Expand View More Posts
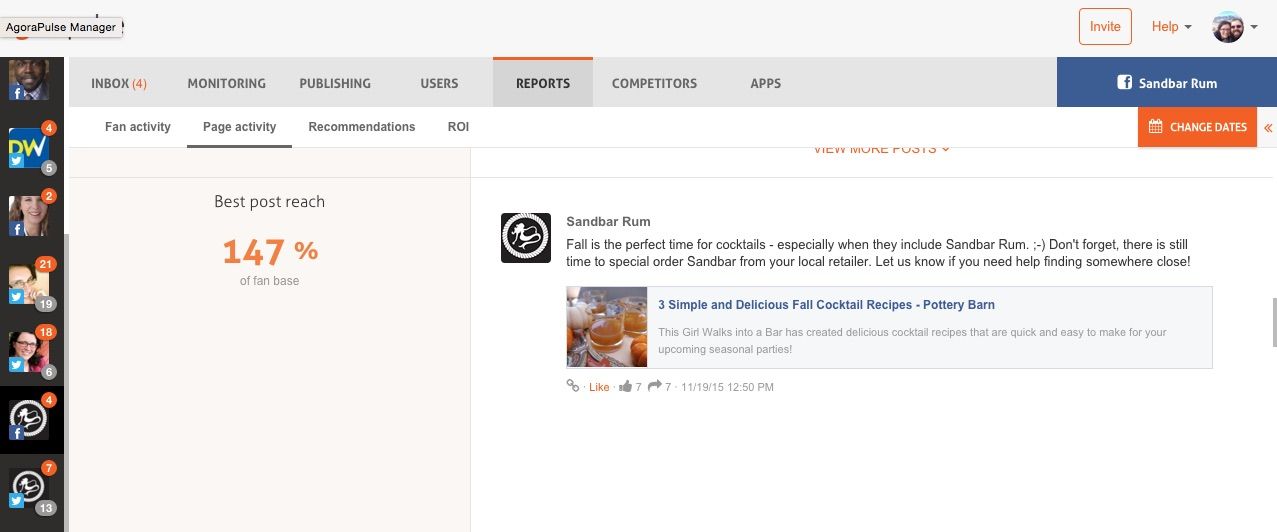The width and height of the screenshot is (1277, 532). [881, 149]
